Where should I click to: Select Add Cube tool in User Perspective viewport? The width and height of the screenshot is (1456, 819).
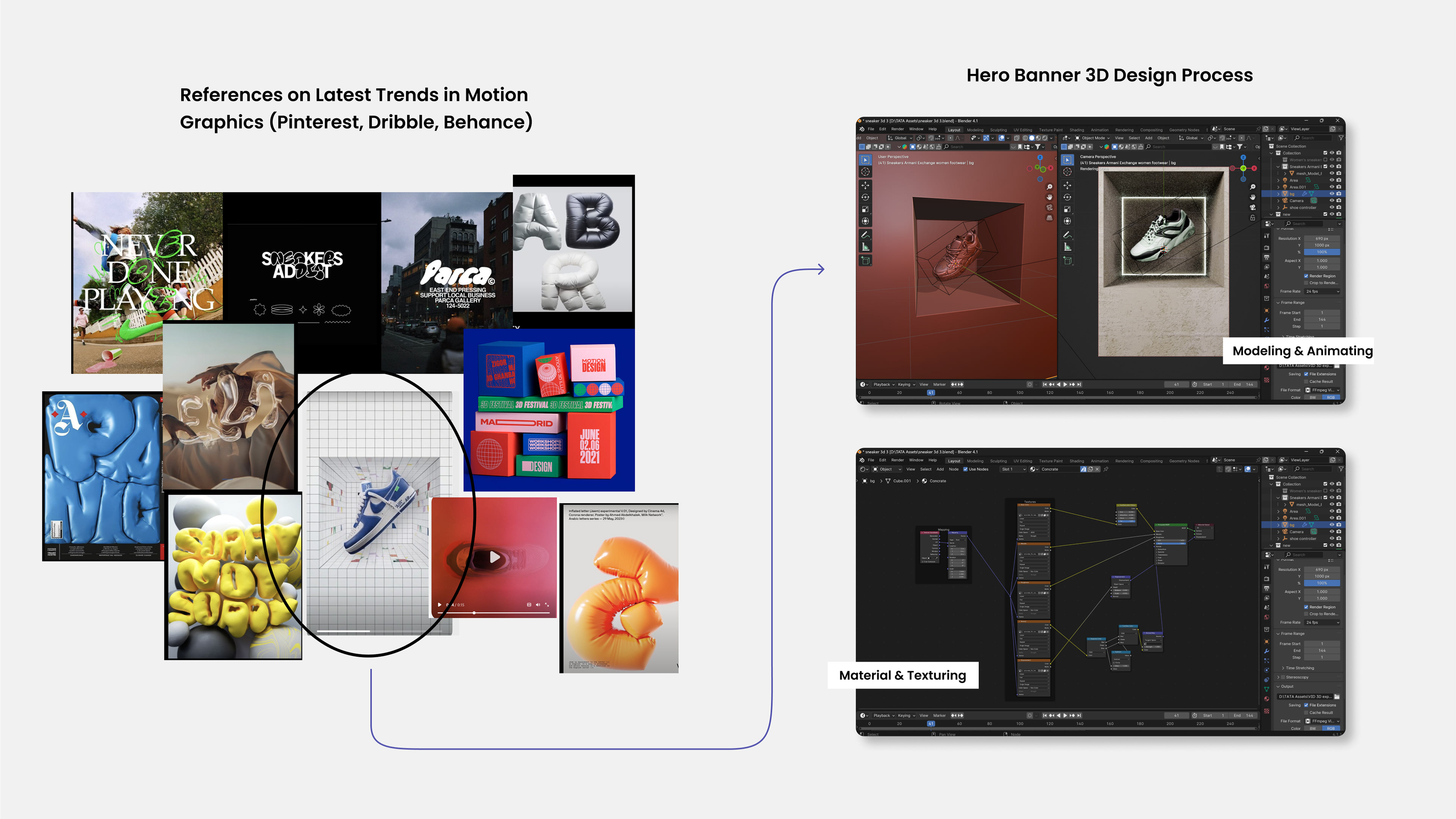click(865, 261)
